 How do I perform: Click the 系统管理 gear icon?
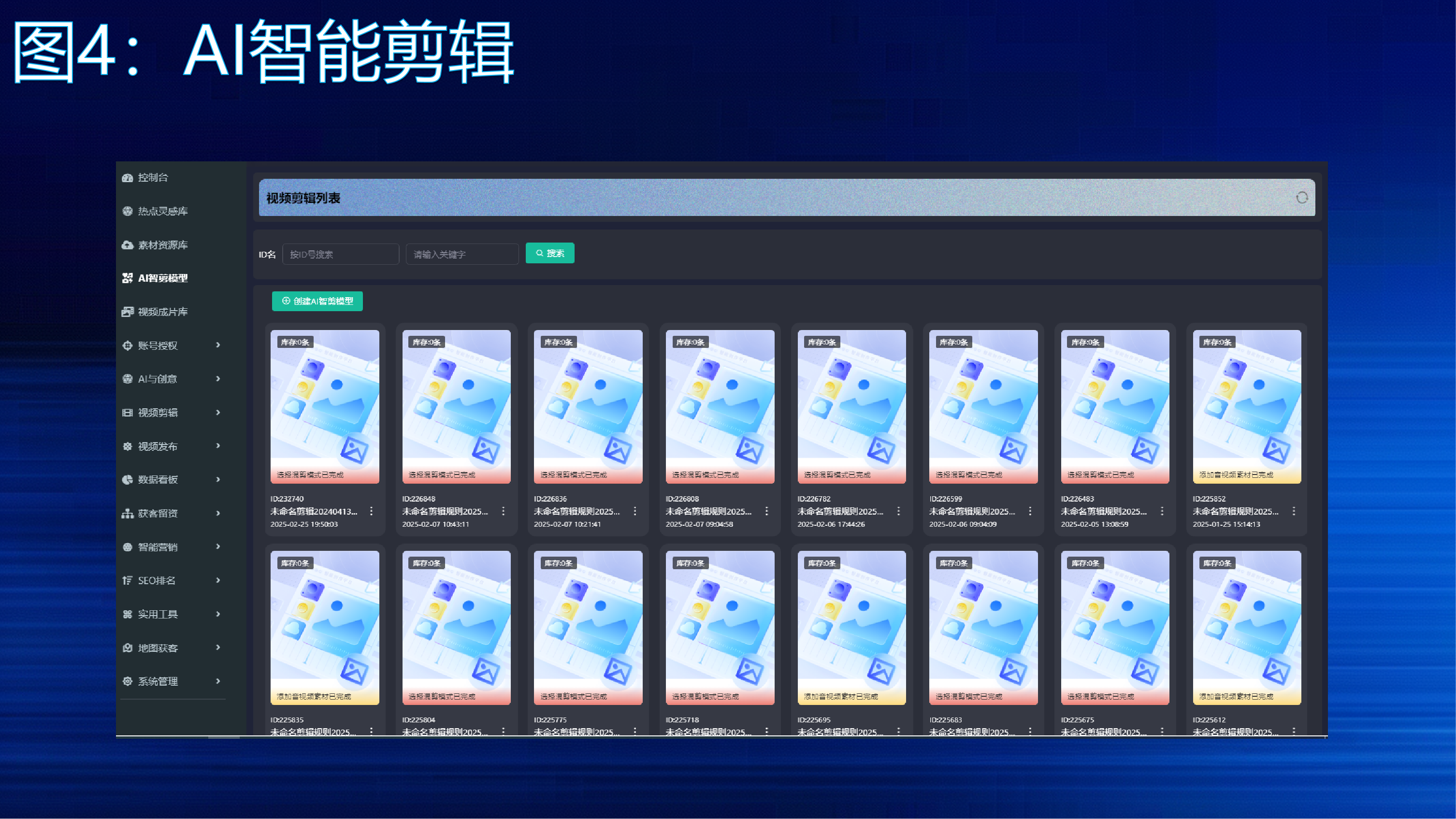pos(127,681)
